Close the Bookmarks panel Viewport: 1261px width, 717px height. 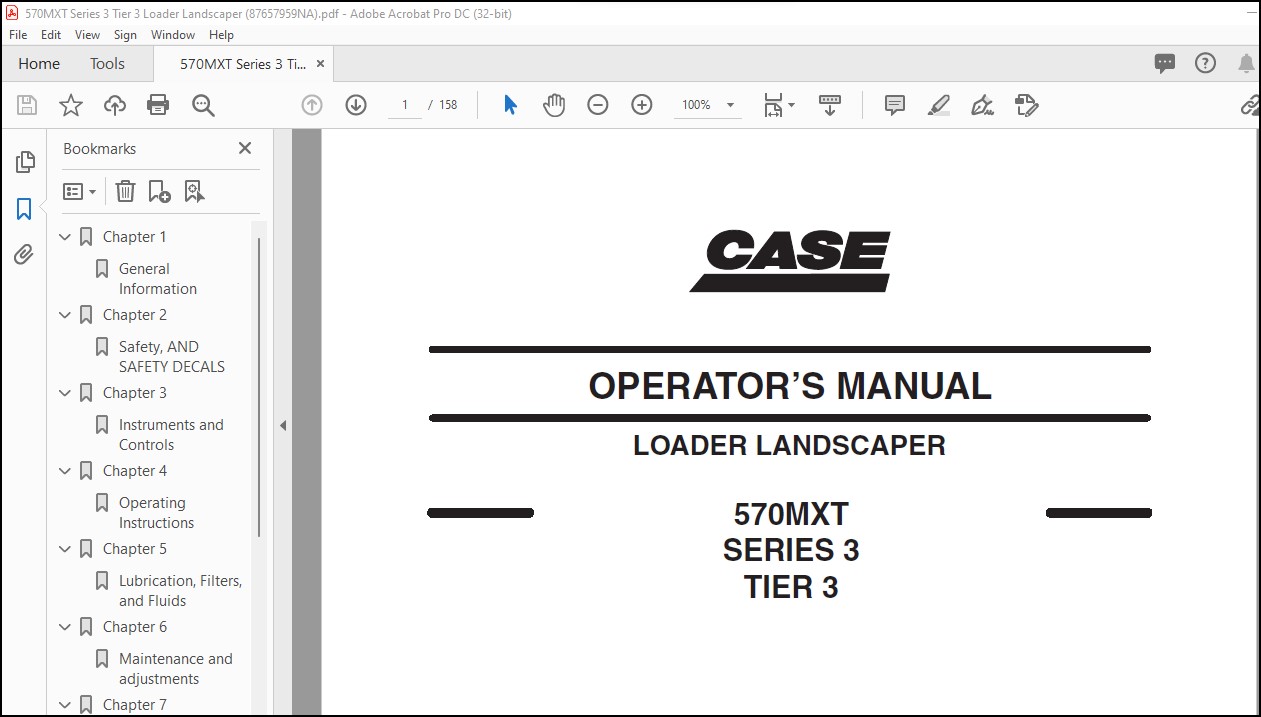[x=245, y=148]
